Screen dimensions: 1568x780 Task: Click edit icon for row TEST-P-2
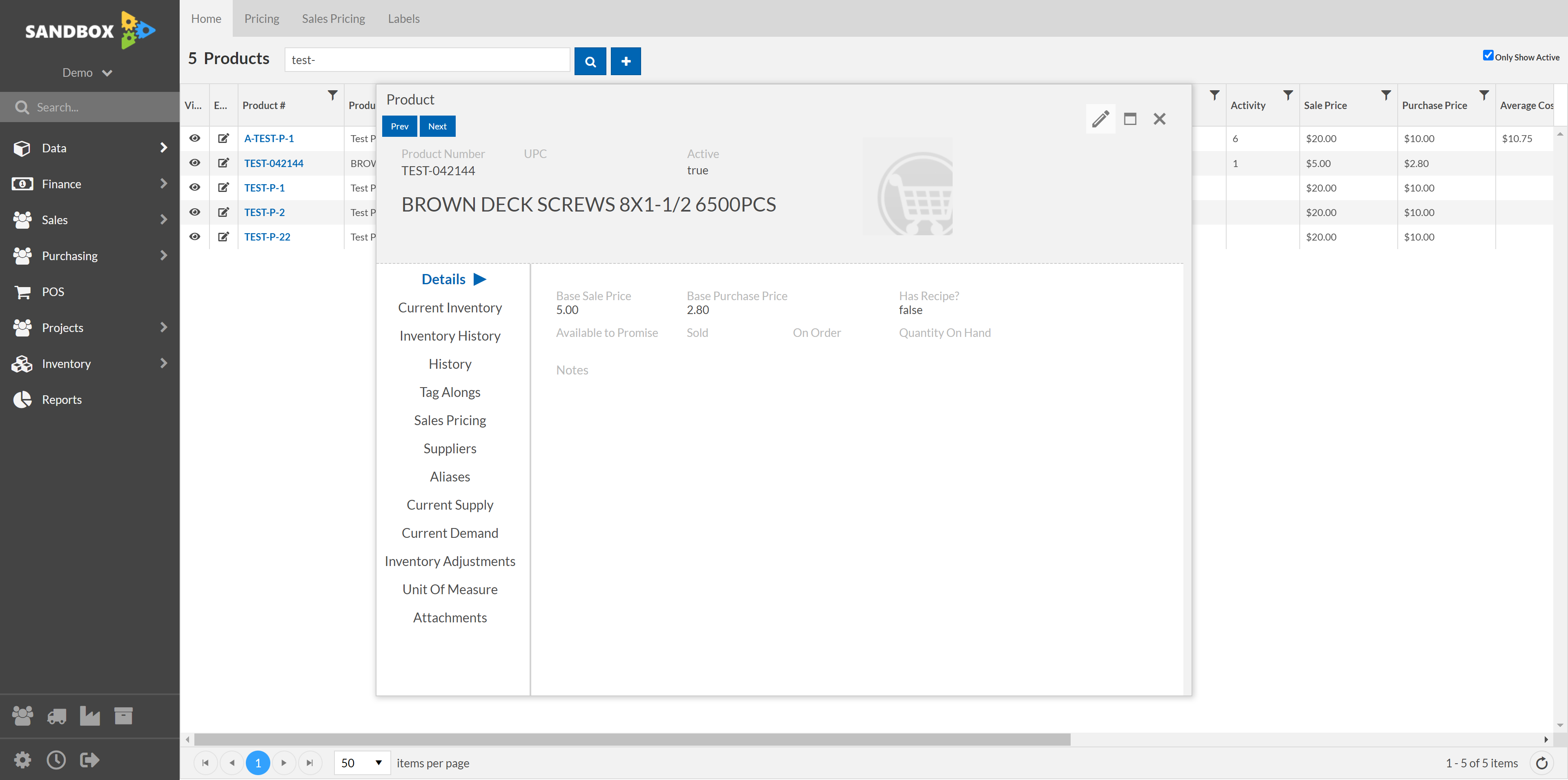223,212
